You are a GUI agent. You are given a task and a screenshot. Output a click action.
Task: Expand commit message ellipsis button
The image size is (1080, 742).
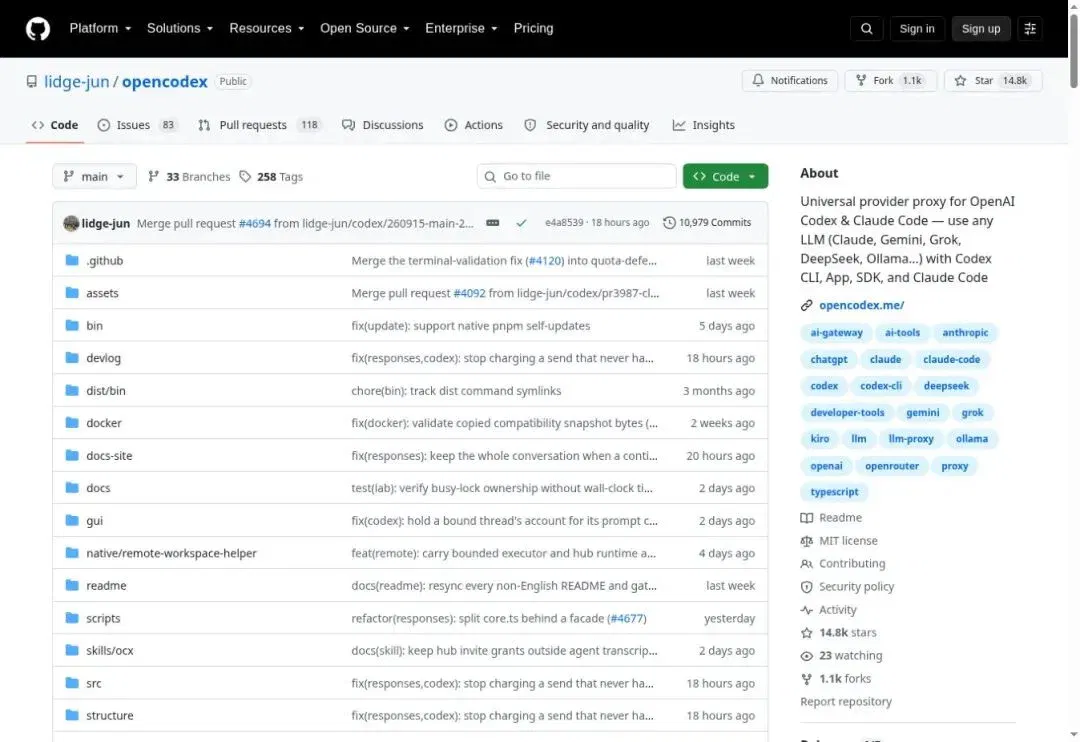492,223
